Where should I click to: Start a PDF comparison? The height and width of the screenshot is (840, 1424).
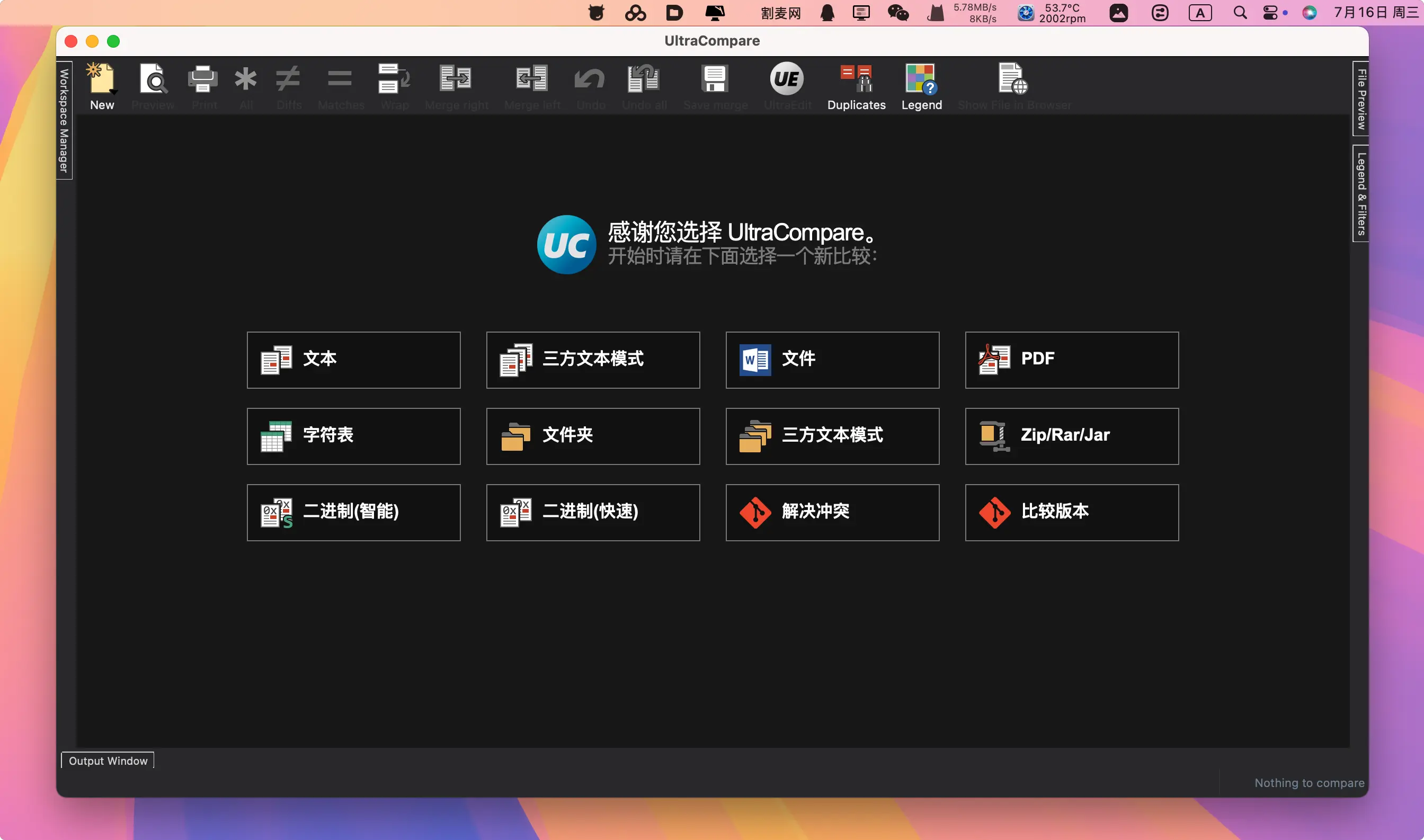(x=1072, y=360)
